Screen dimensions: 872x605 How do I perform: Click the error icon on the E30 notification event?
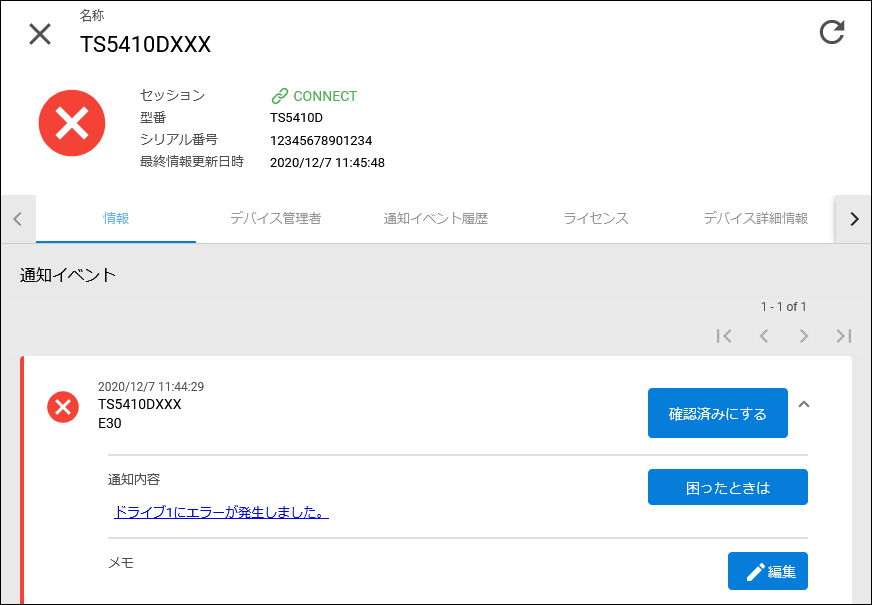pyautogui.click(x=63, y=407)
